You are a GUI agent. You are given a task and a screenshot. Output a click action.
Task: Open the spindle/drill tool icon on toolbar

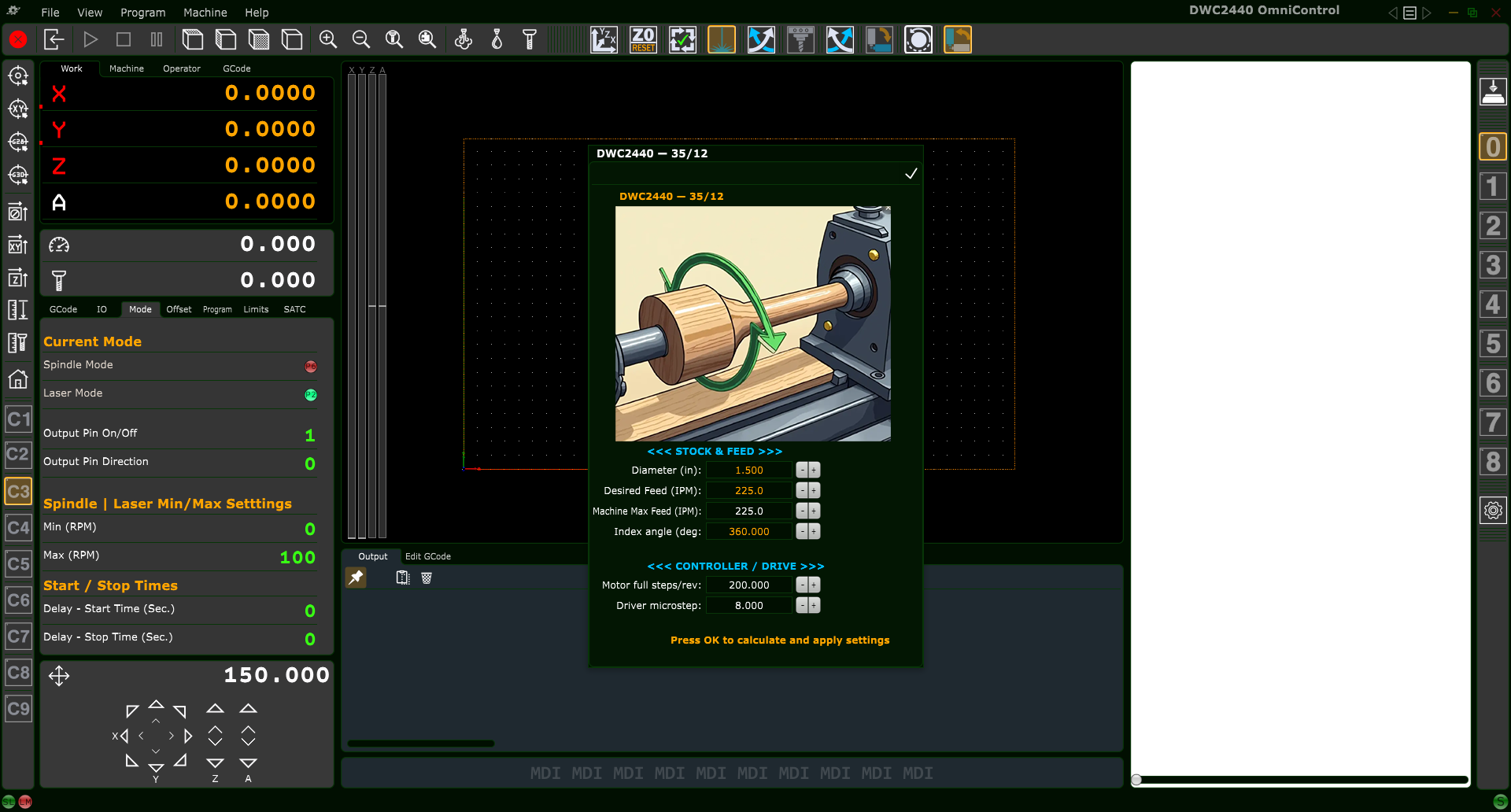point(800,39)
